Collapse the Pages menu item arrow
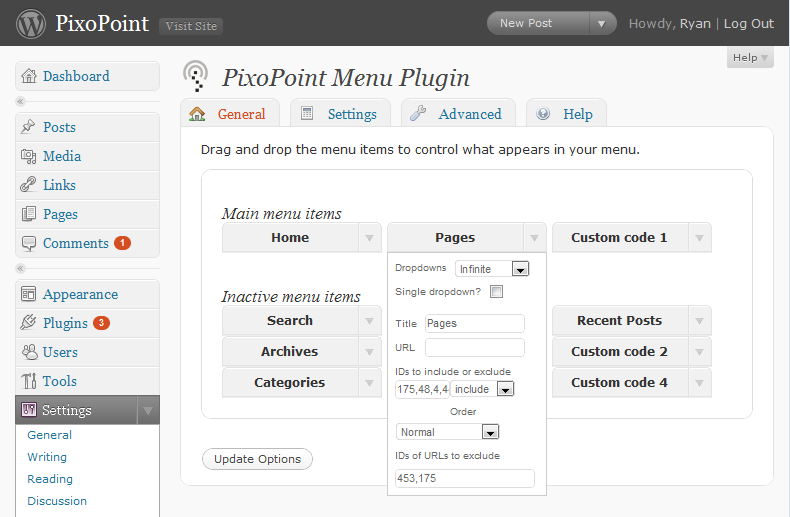The image size is (790, 517). click(x=535, y=238)
